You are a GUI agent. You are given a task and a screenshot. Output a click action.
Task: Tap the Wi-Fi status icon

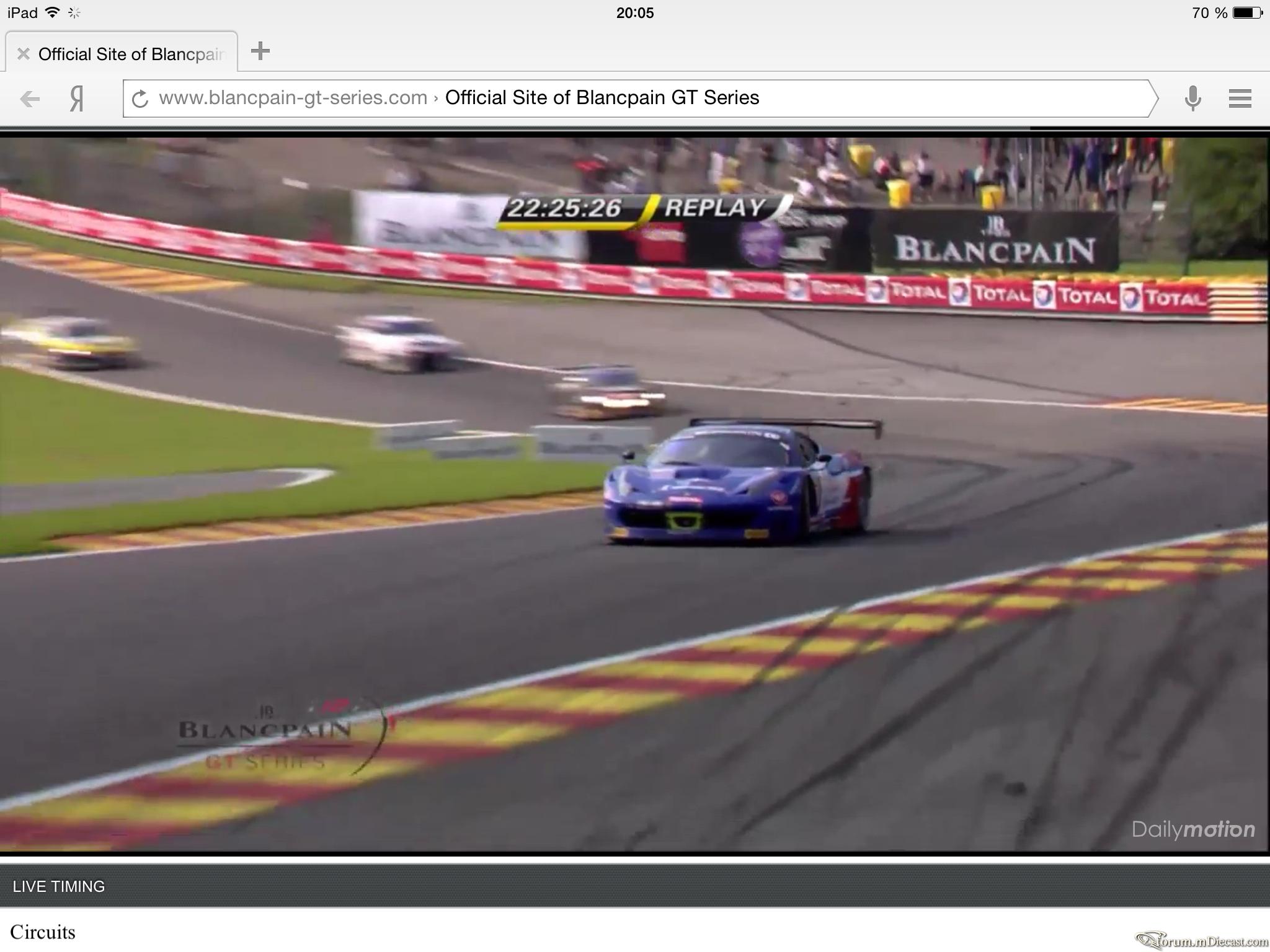tap(53, 12)
